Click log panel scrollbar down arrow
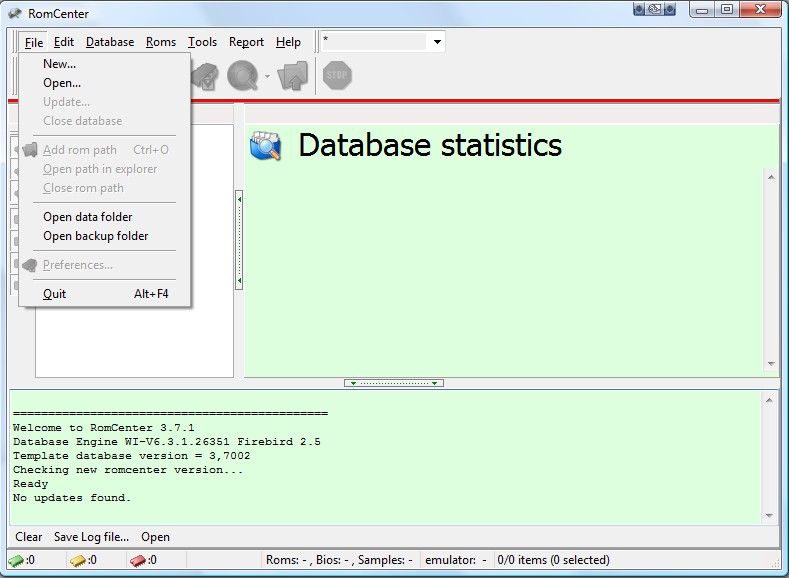This screenshot has width=789, height=578. click(769, 516)
